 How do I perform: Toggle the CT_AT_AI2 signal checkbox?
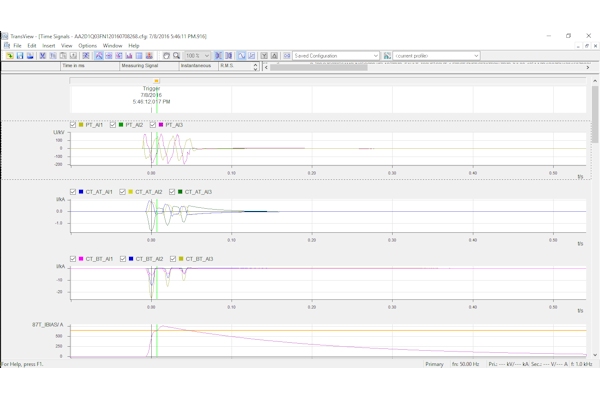(x=123, y=192)
